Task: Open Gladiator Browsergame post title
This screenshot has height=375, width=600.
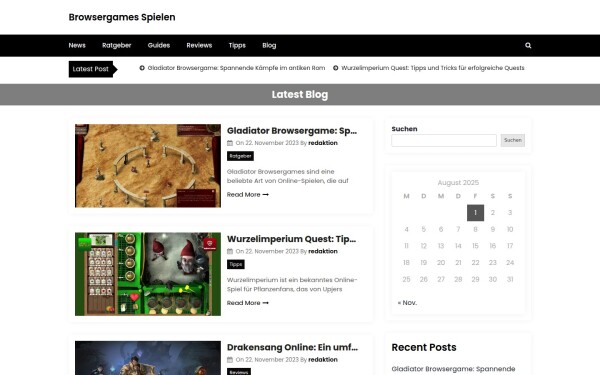Action: (x=292, y=131)
